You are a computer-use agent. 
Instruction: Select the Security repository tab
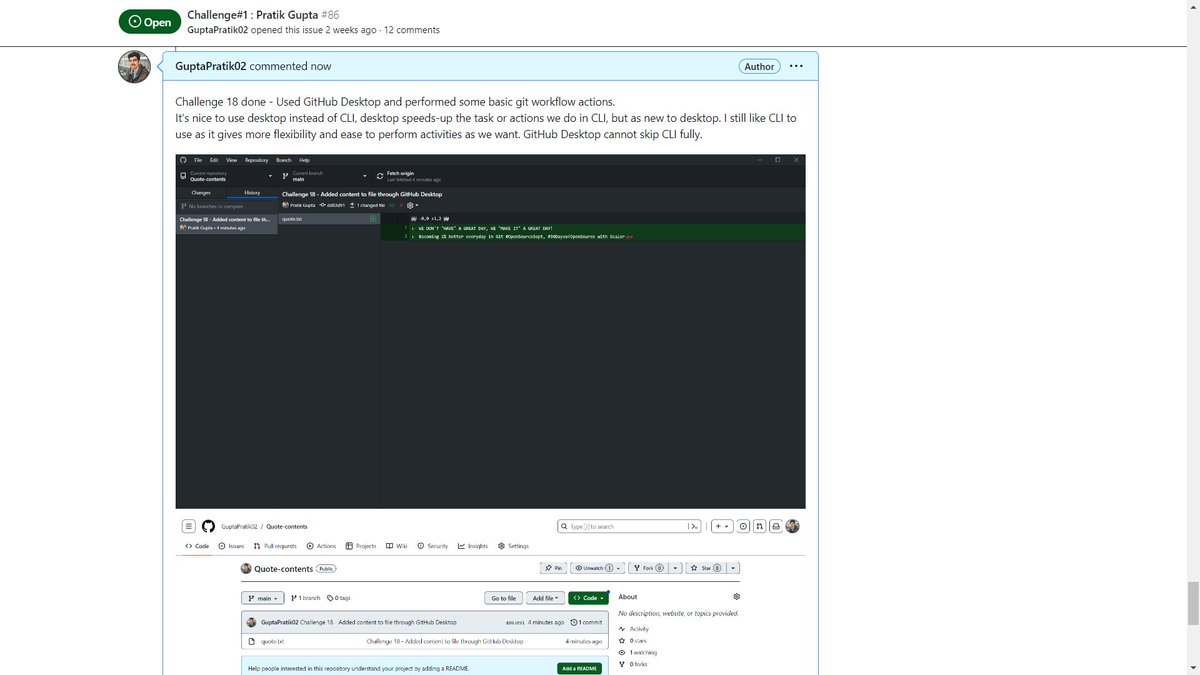click(433, 546)
